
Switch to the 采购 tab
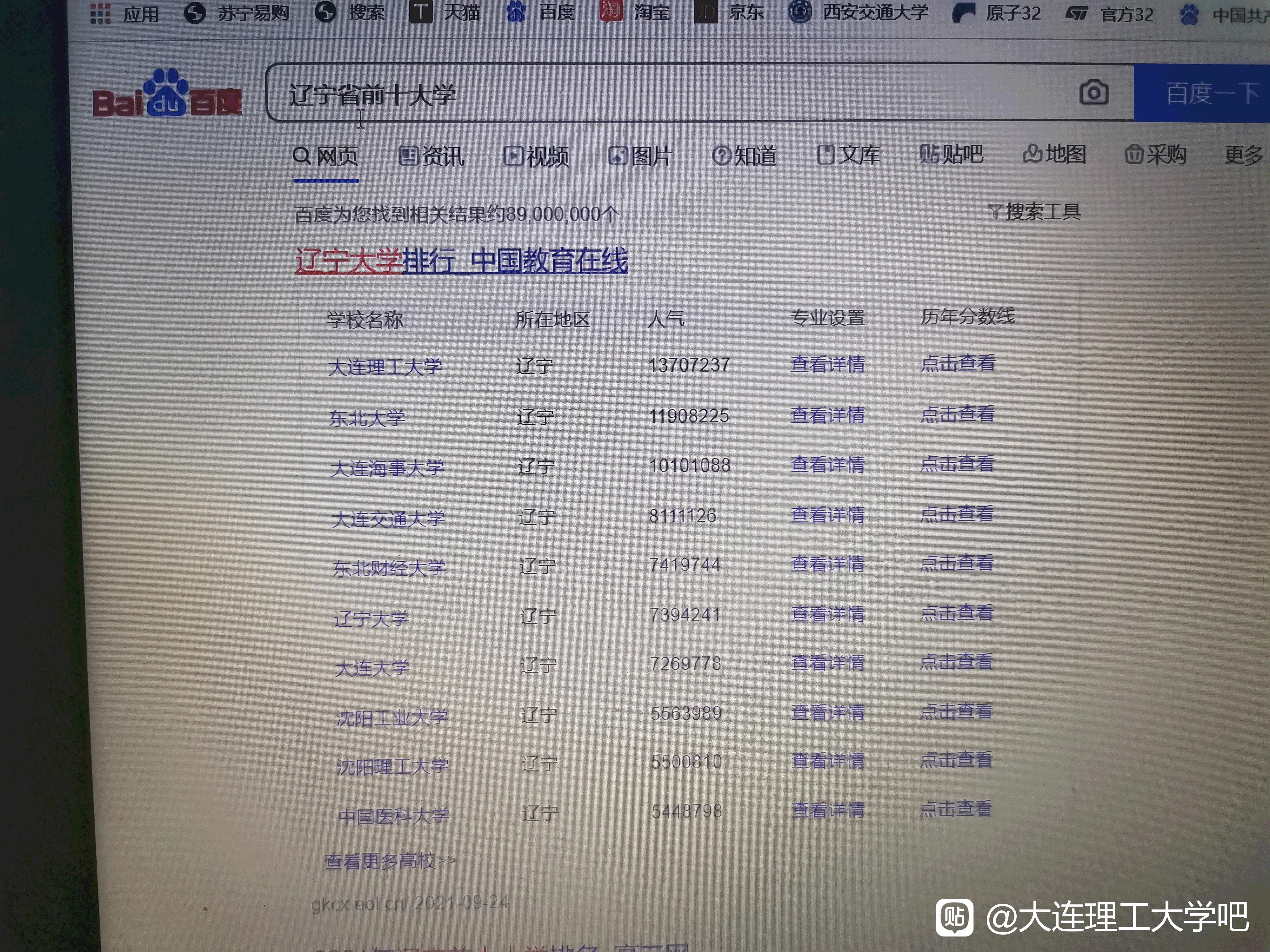coord(1155,155)
